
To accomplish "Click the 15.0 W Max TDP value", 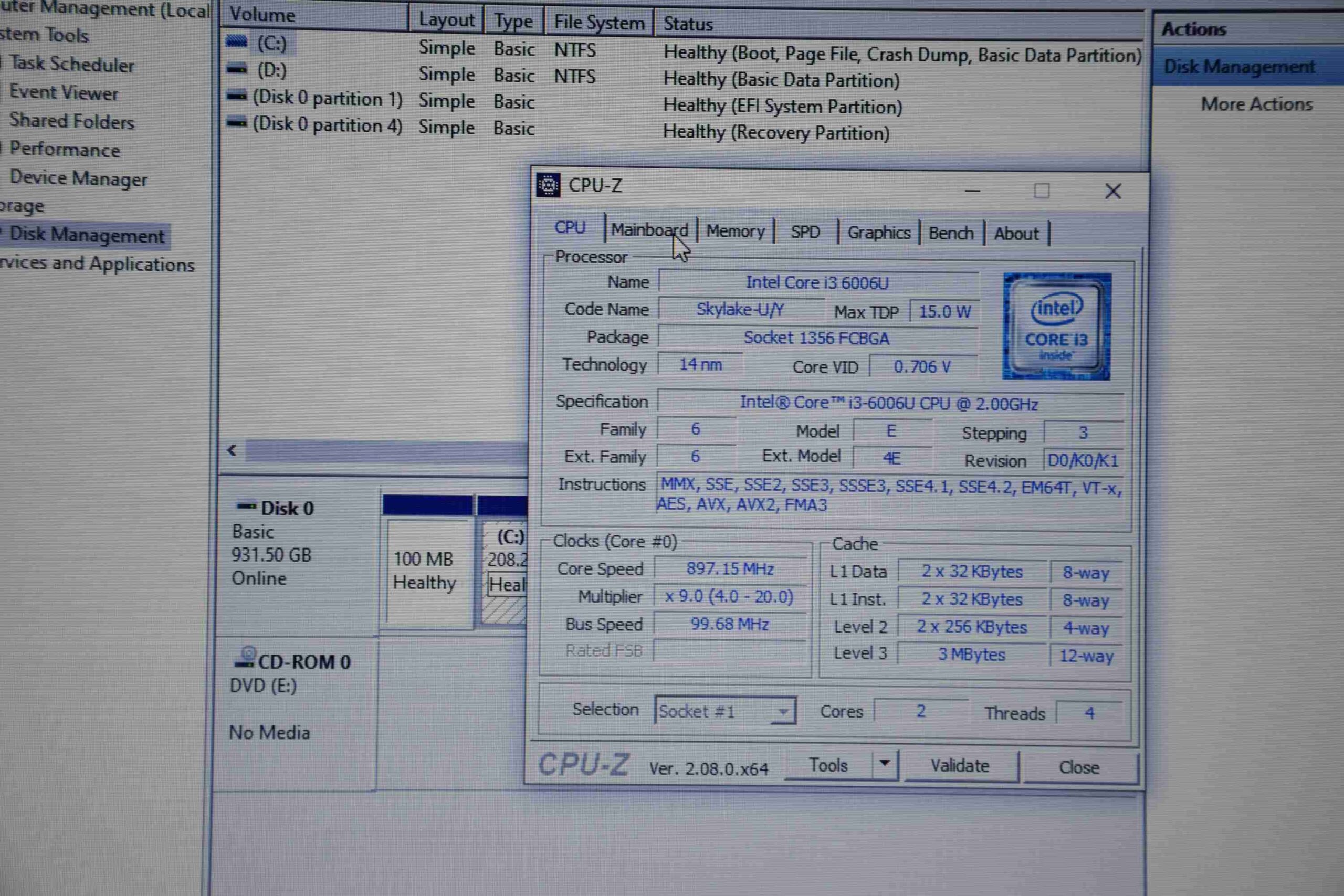I will [x=944, y=311].
